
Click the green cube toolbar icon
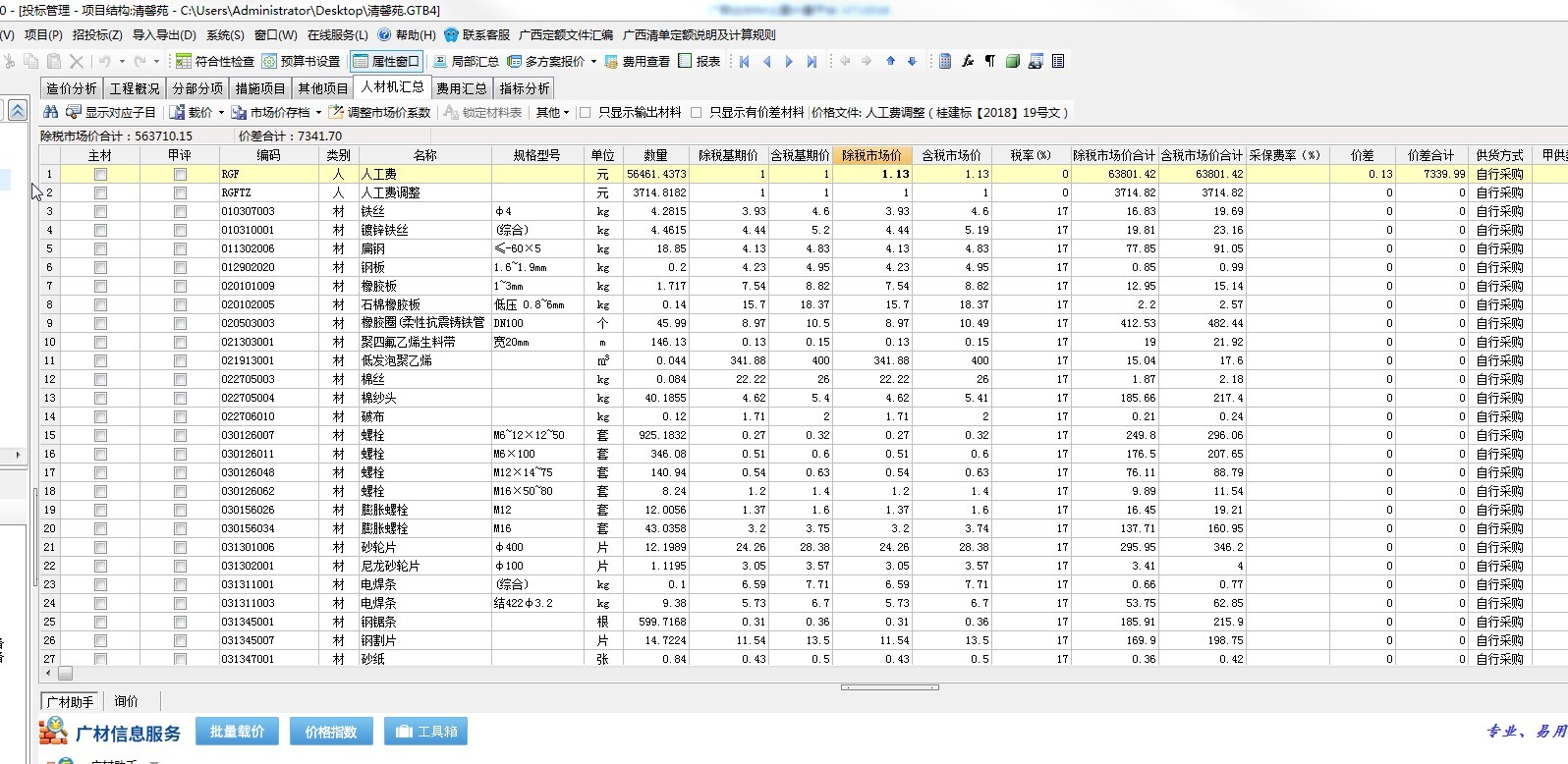pyautogui.click(x=1013, y=61)
